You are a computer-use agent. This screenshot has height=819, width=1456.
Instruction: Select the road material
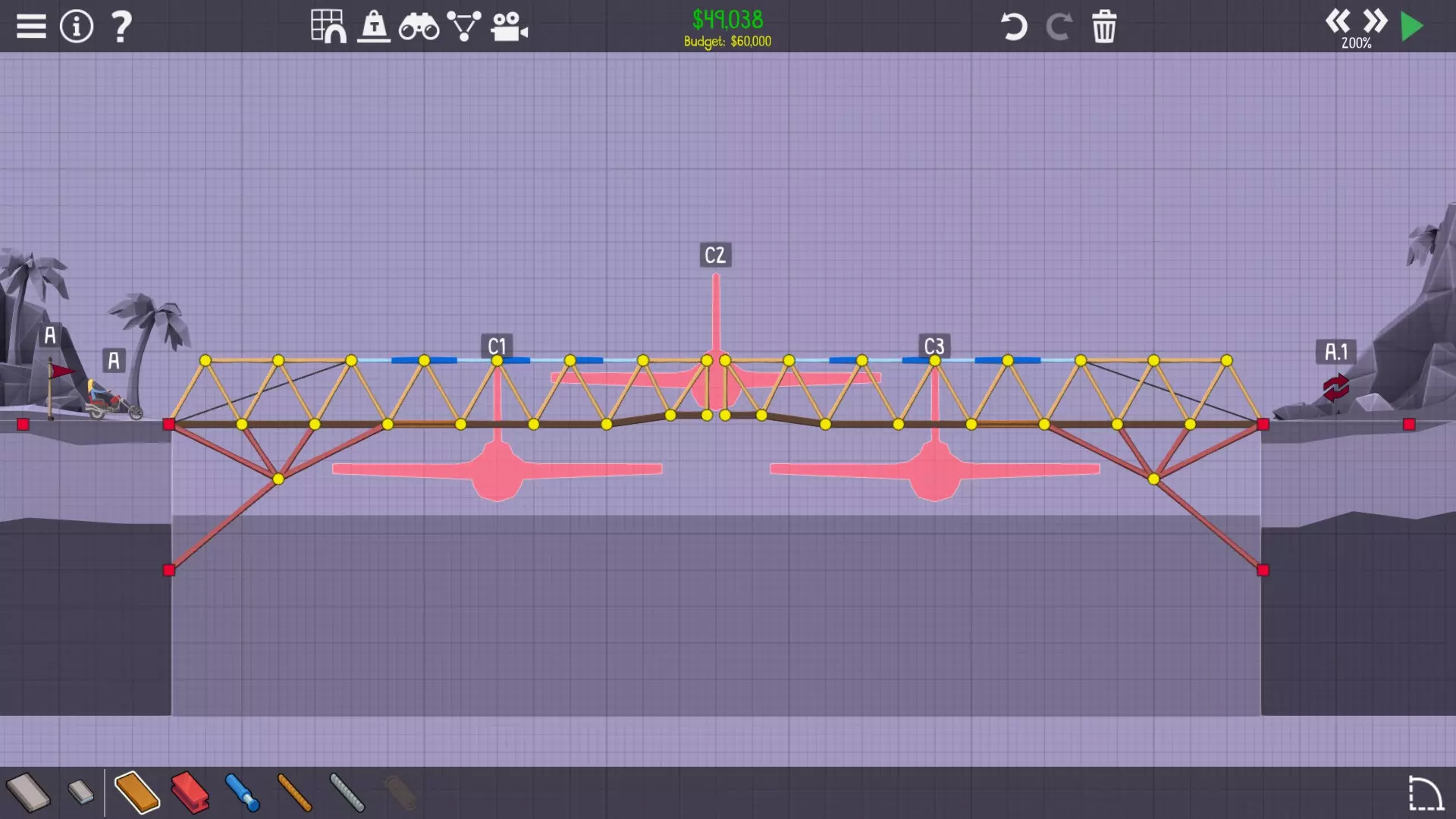pyautogui.click(x=28, y=792)
